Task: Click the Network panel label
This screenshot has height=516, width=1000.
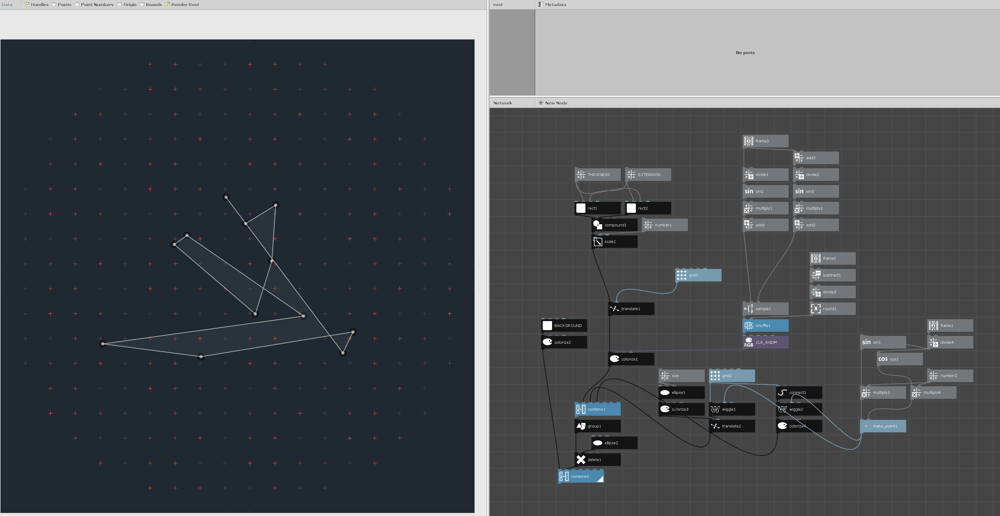Action: pos(502,103)
